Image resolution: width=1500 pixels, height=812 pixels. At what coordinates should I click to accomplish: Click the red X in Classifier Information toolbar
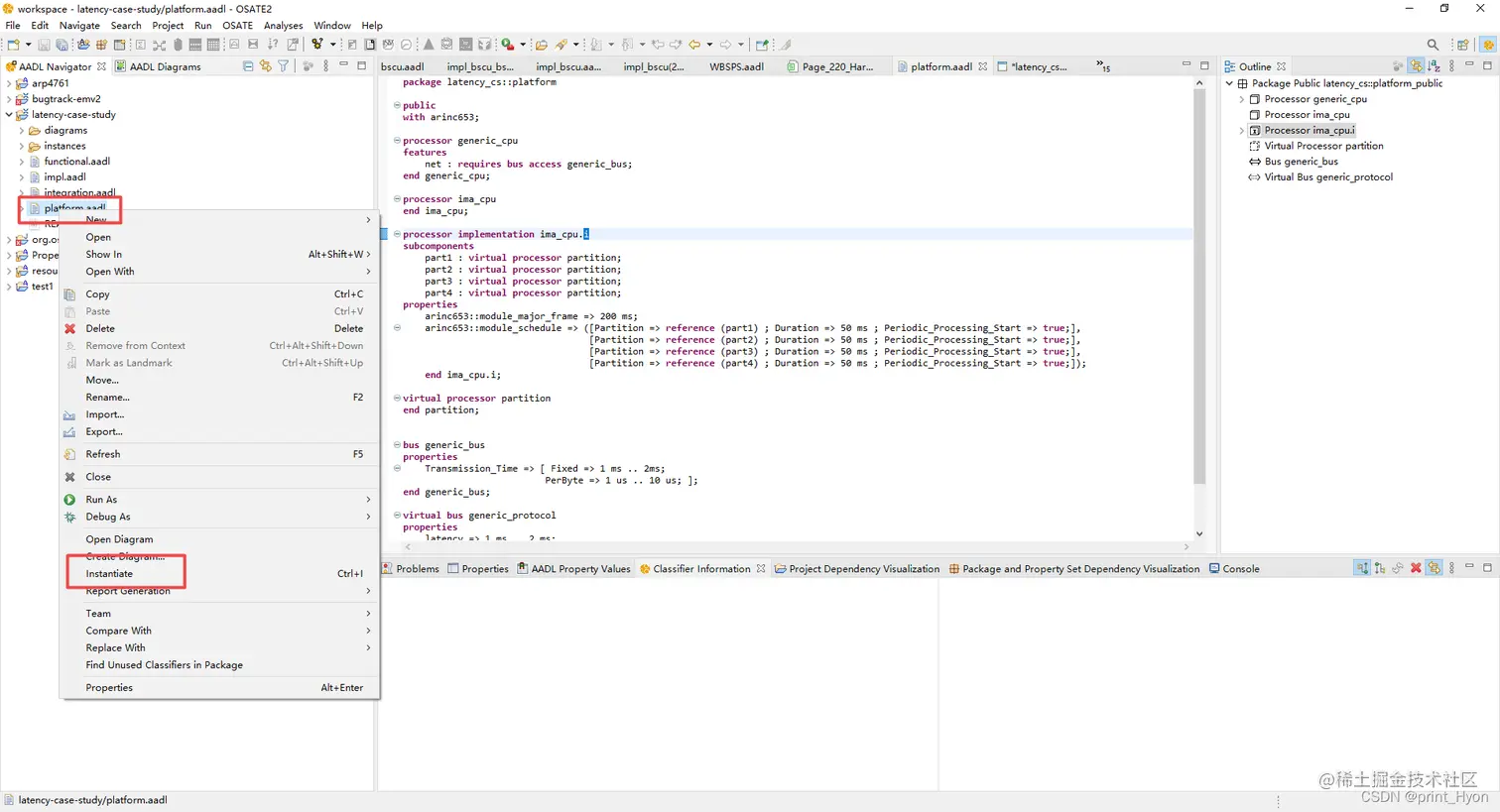click(1416, 568)
